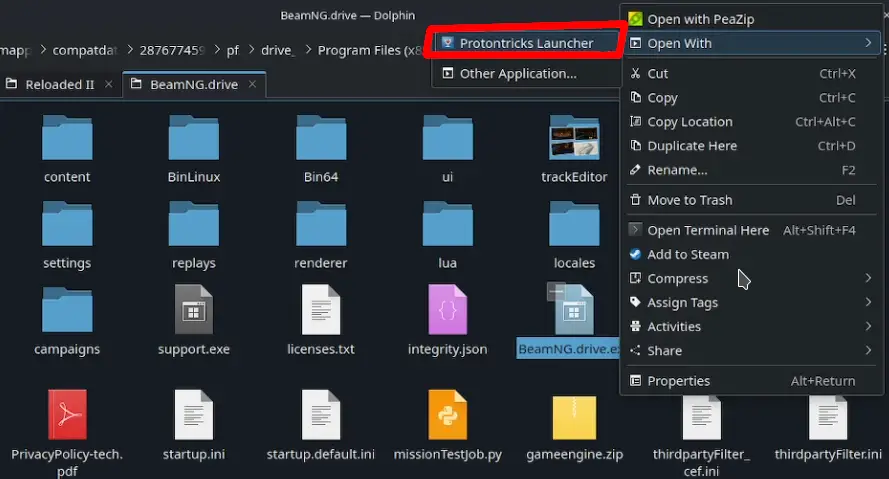Choose Open Terminal Here
The image size is (889, 479).
tap(754, 230)
